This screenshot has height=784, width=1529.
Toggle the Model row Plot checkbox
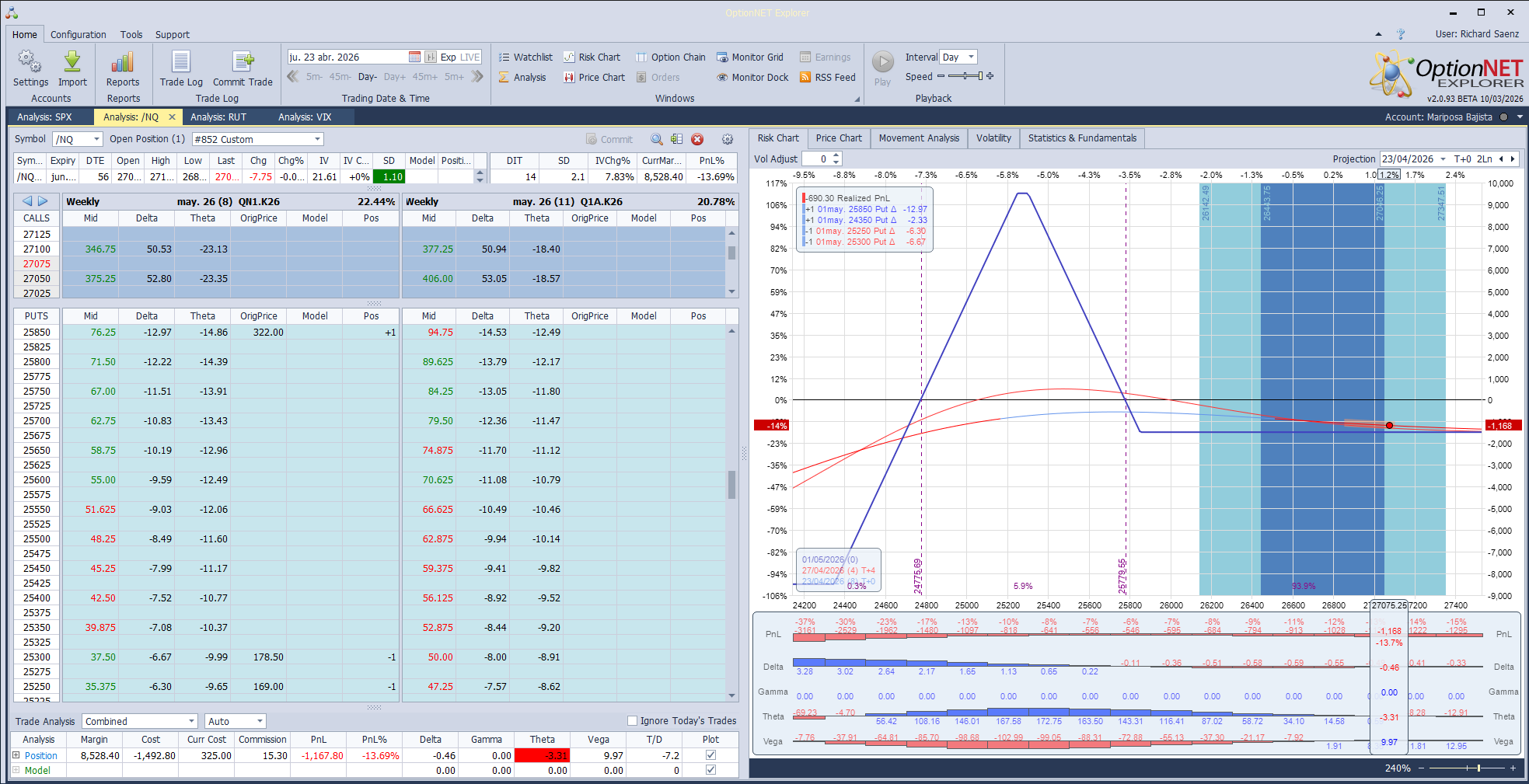tap(710, 769)
